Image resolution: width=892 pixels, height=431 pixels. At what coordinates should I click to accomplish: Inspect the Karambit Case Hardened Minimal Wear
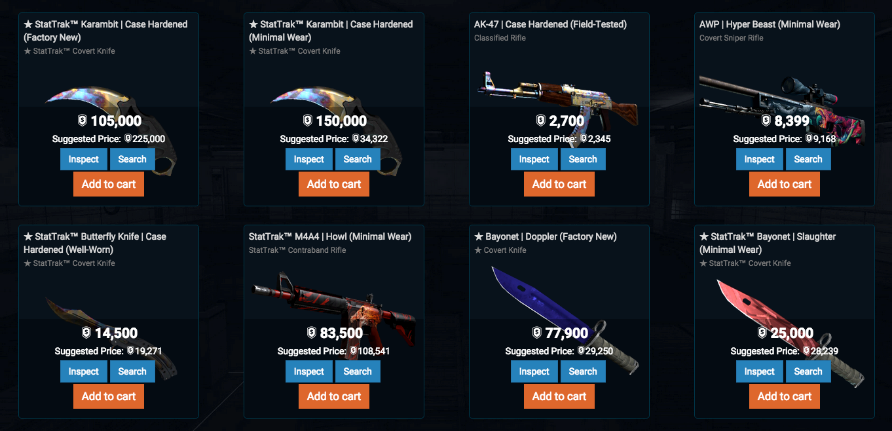[309, 159]
